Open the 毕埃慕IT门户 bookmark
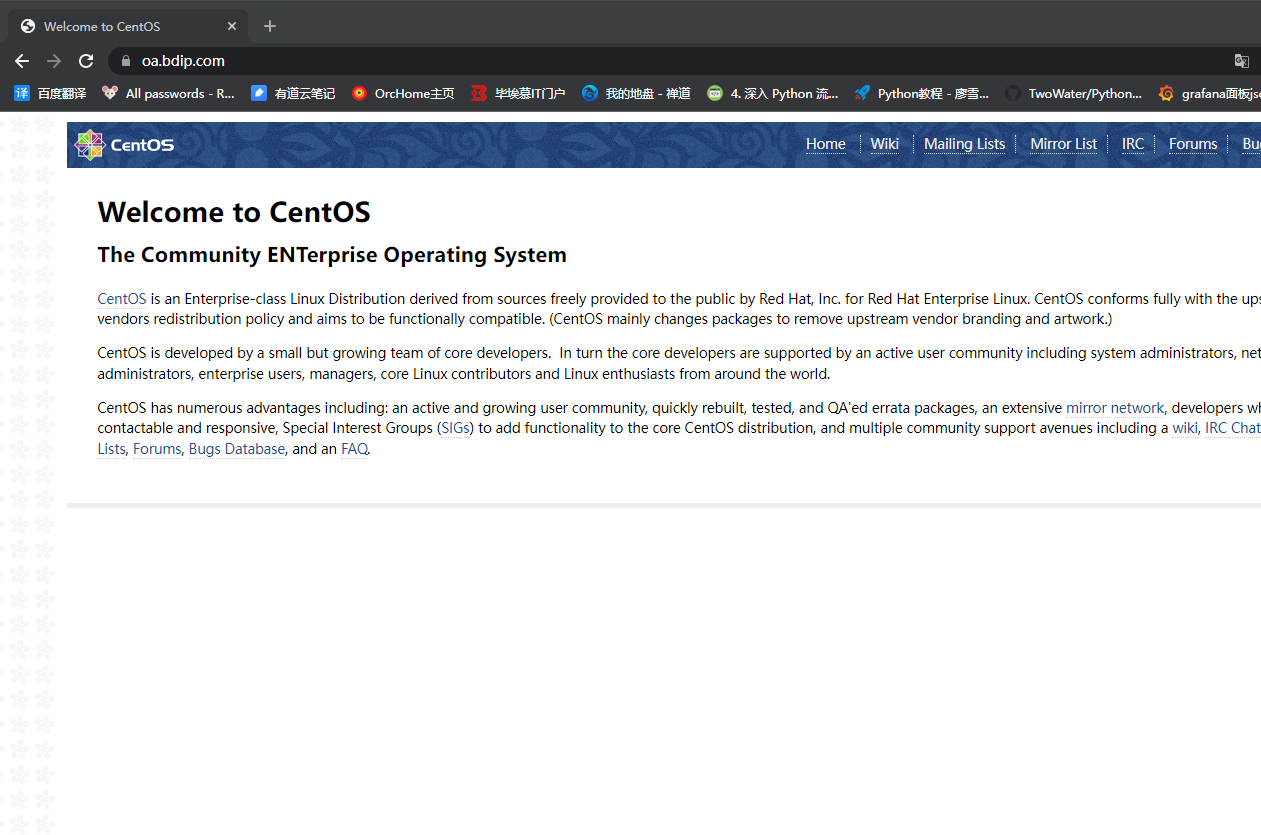The image size is (1261, 835). (x=518, y=93)
